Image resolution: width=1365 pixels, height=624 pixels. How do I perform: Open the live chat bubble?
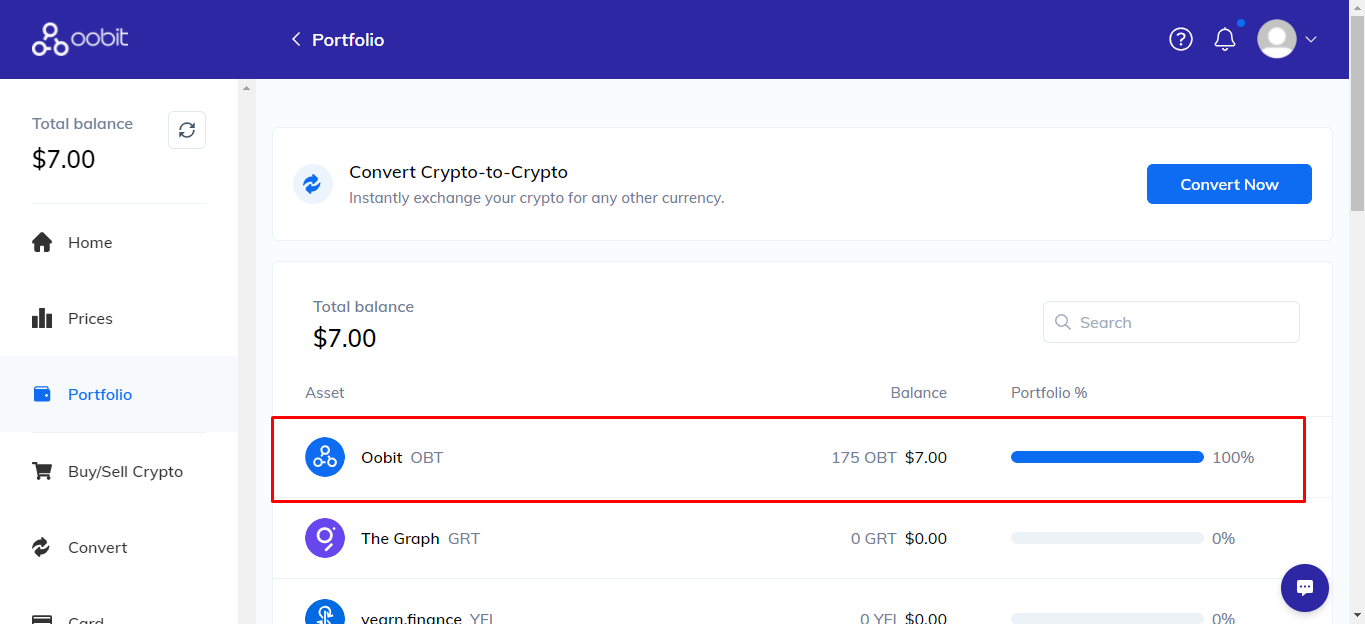tap(1305, 588)
